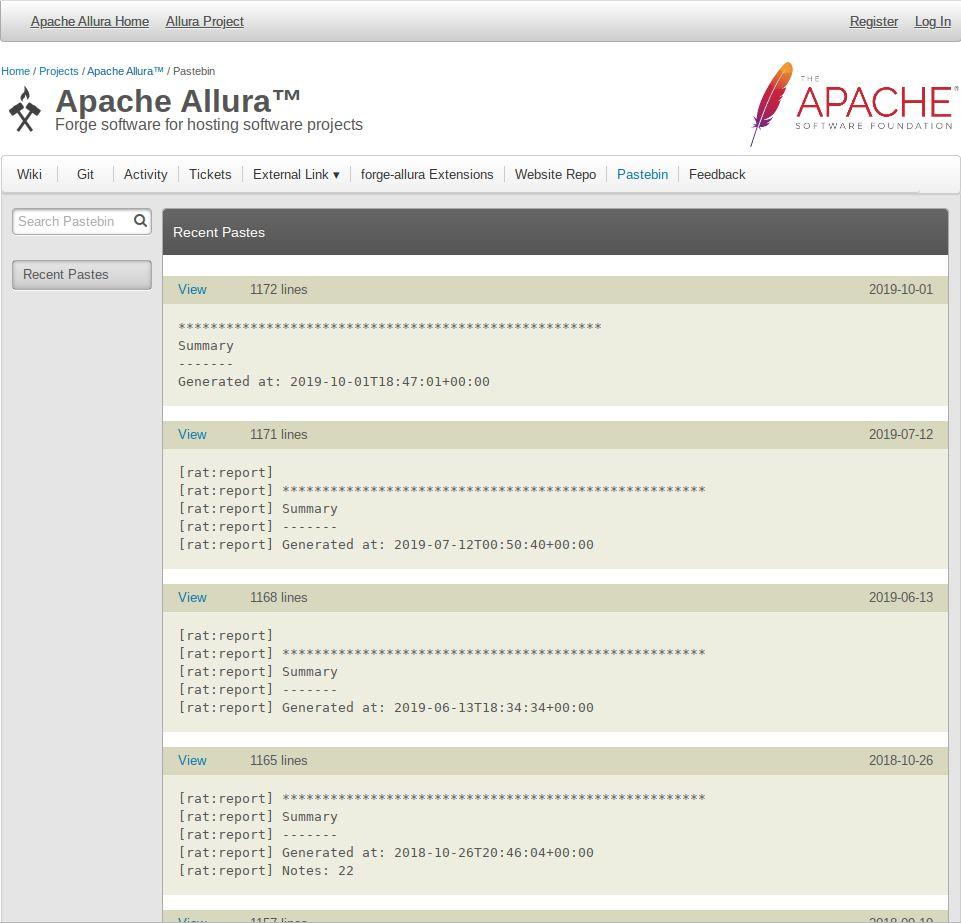Go to Home in the breadcrumb
The width and height of the screenshot is (961, 923).
click(x=15, y=71)
